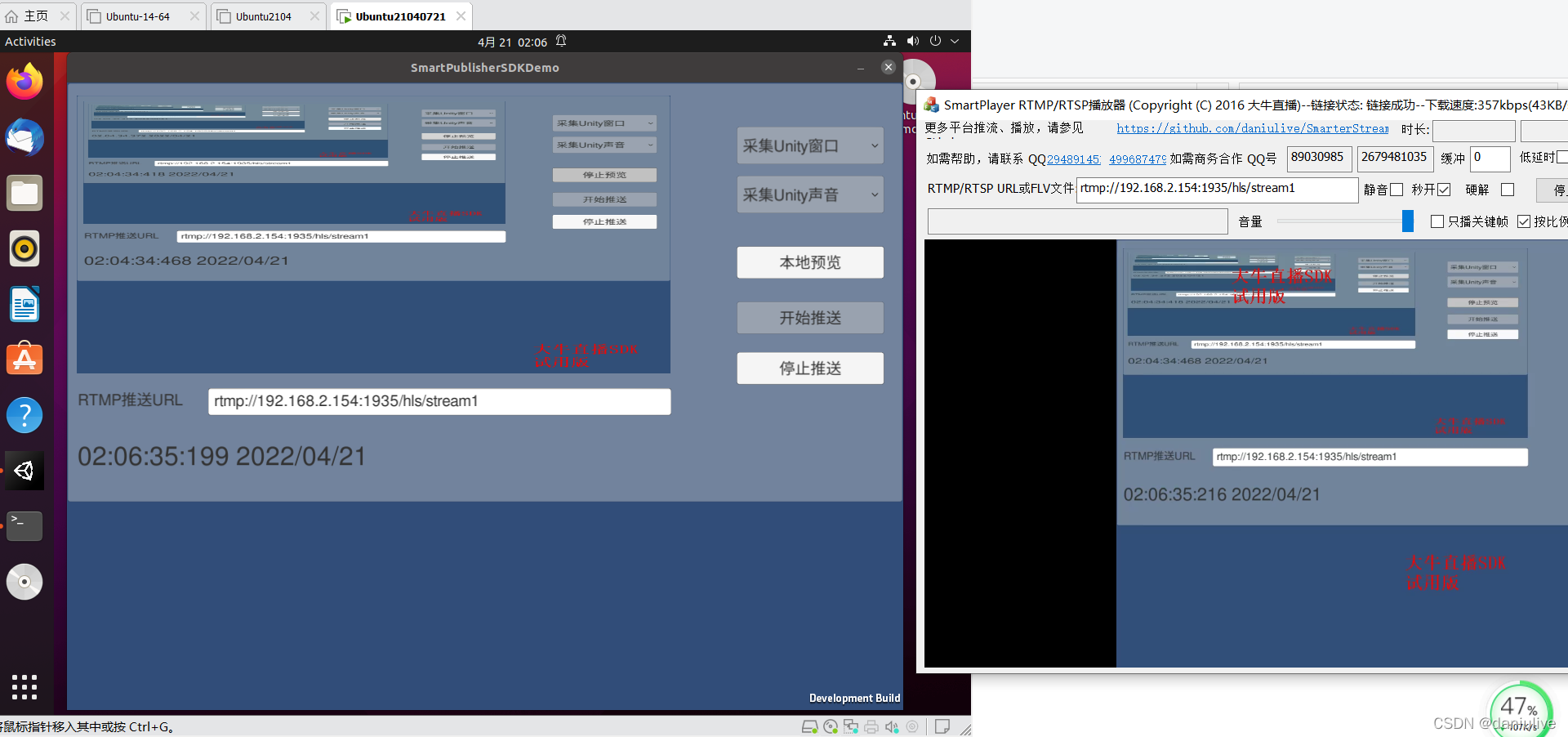Open Firefox from the Ubuntu dock
Image resolution: width=1568 pixels, height=737 pixels.
(24, 81)
